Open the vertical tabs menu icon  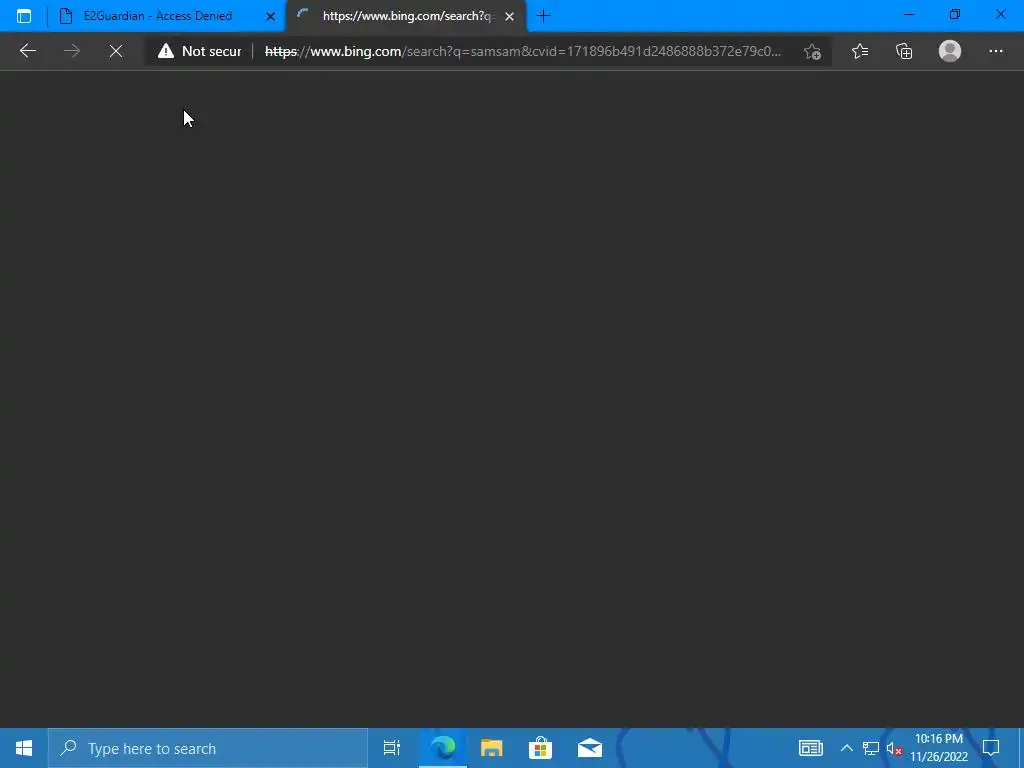coord(24,16)
